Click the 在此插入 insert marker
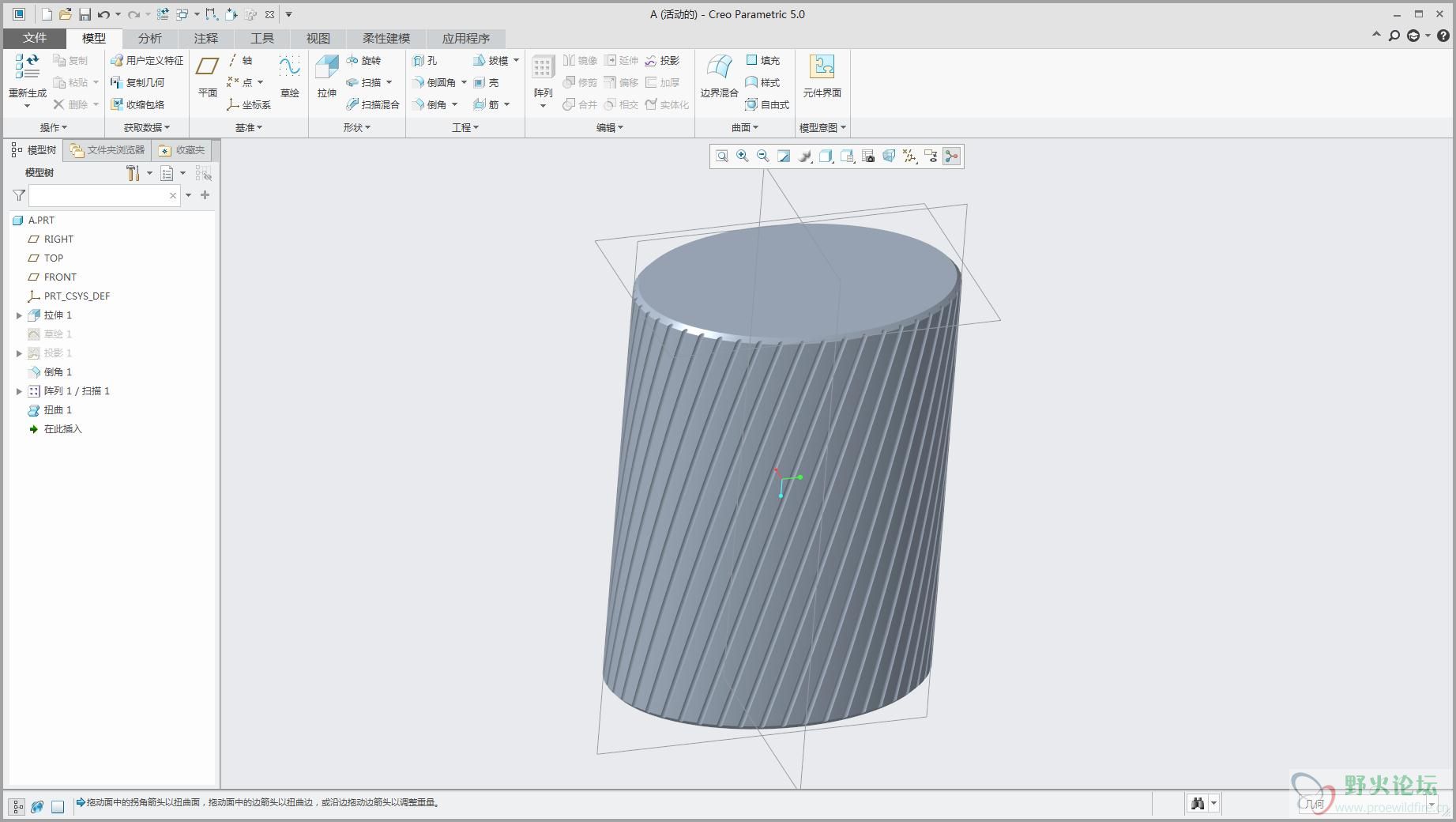 [x=55, y=429]
